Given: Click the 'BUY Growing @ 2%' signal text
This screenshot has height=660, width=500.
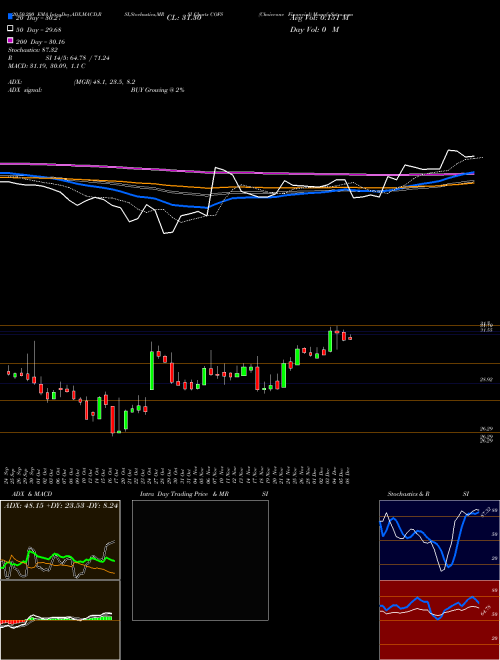Looking at the screenshot, I should coord(157,90).
